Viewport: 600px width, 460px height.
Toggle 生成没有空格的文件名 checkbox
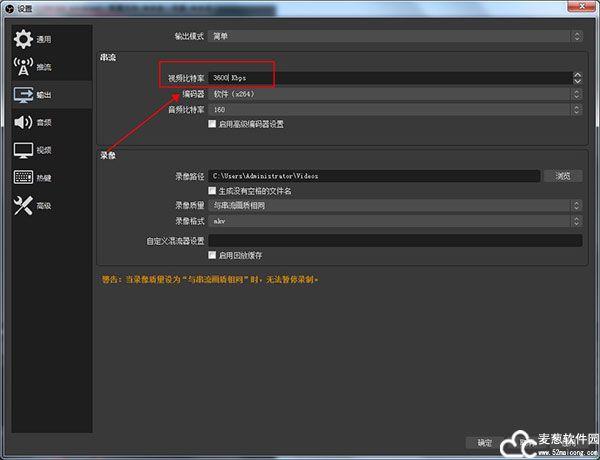click(x=212, y=190)
